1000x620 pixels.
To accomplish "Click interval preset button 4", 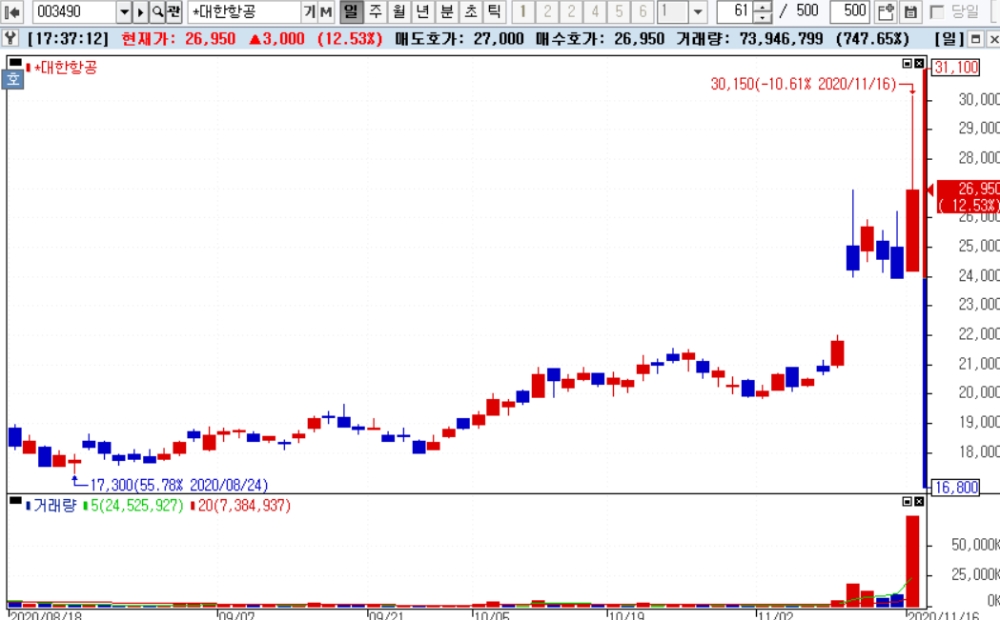I will [594, 11].
